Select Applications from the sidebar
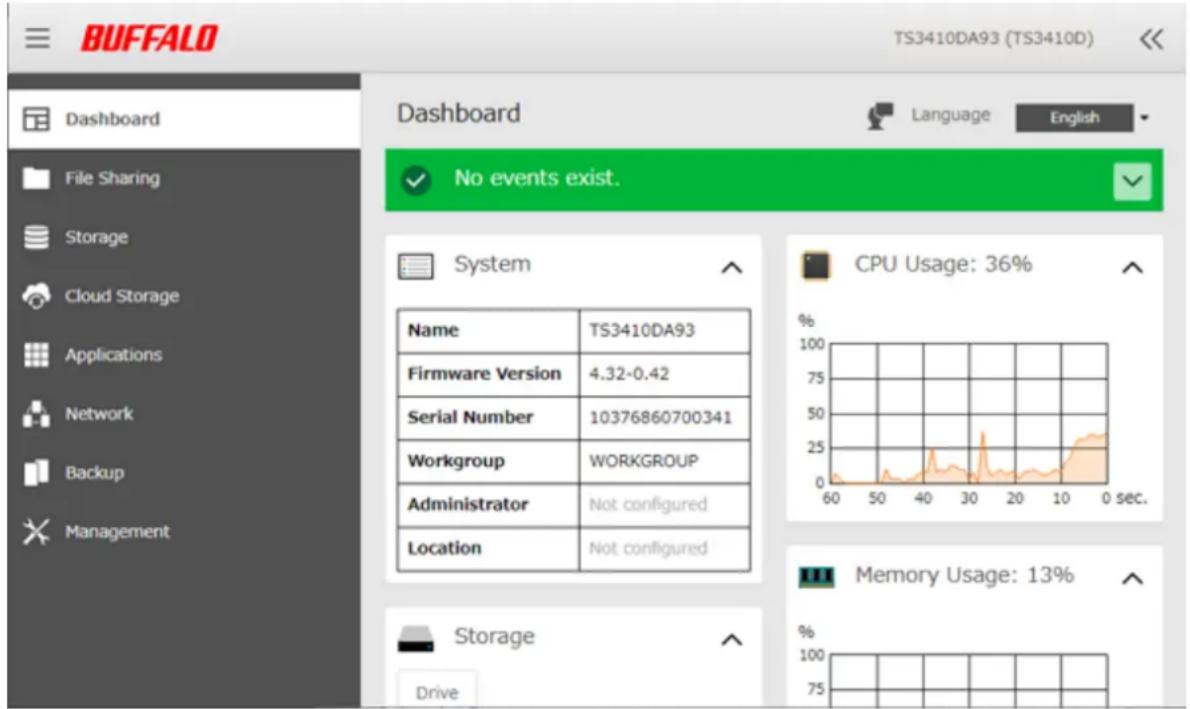This screenshot has width=1190, height=709. pyautogui.click(x=184, y=354)
